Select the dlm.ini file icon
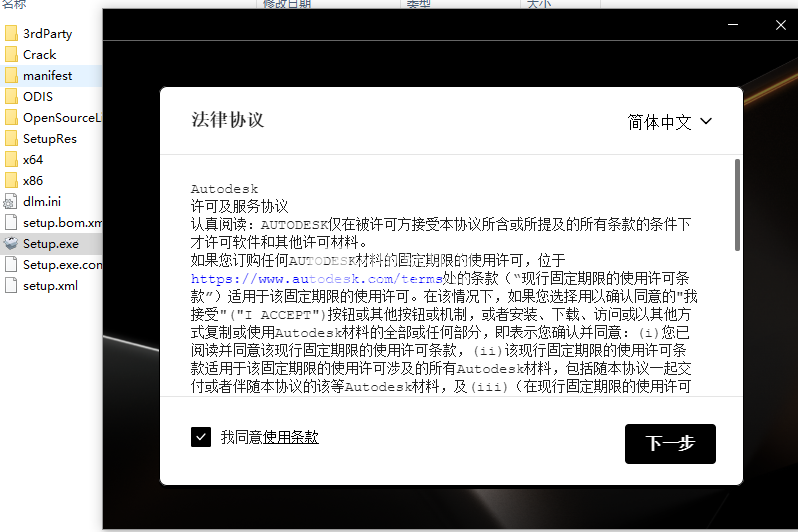This screenshot has width=798, height=532. click(x=11, y=202)
